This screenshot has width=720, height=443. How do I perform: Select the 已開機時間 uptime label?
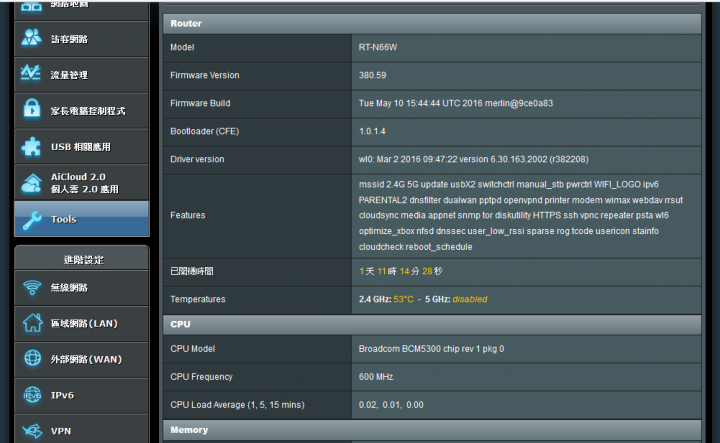pos(191,271)
